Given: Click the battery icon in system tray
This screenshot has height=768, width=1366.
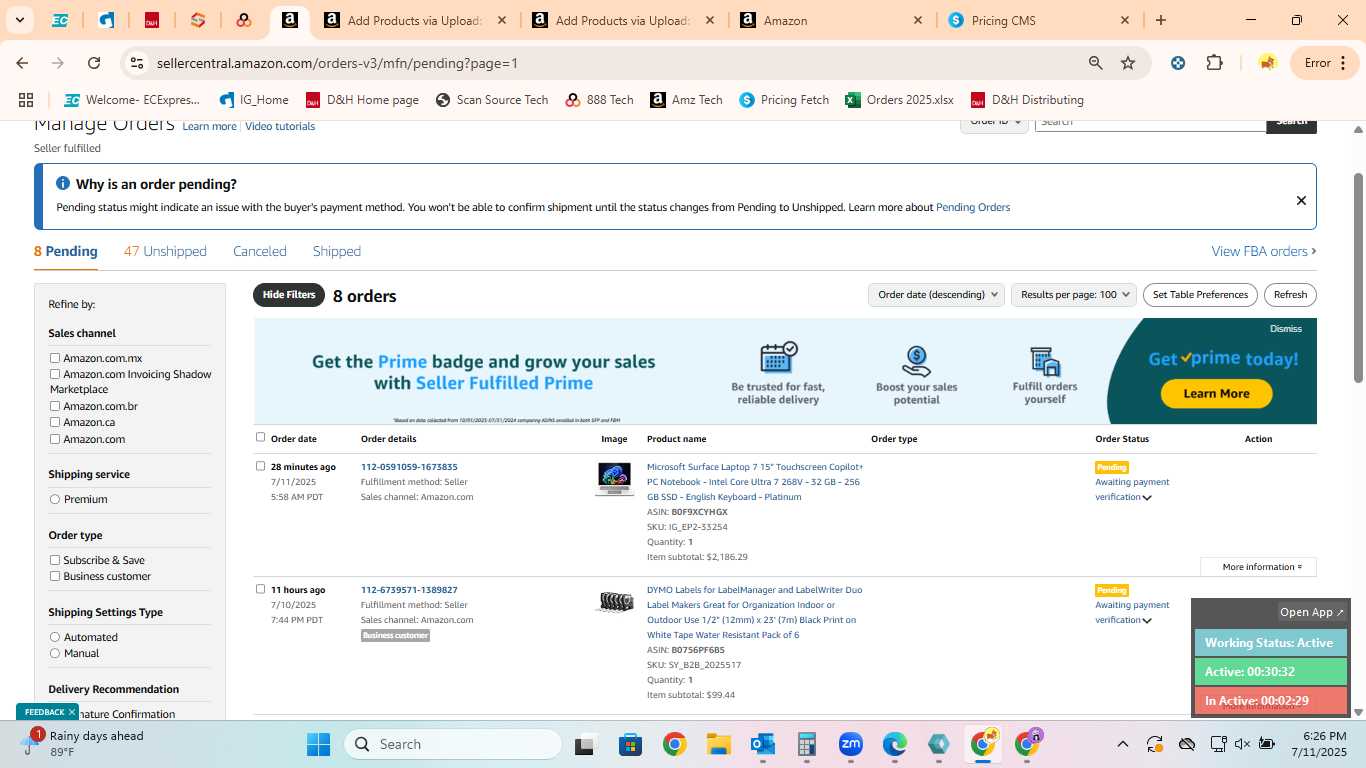Looking at the screenshot, I should click(x=1267, y=744).
